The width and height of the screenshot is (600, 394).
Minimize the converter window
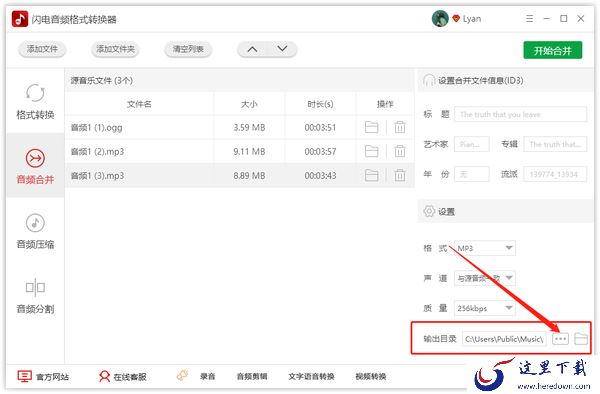pyautogui.click(x=547, y=18)
